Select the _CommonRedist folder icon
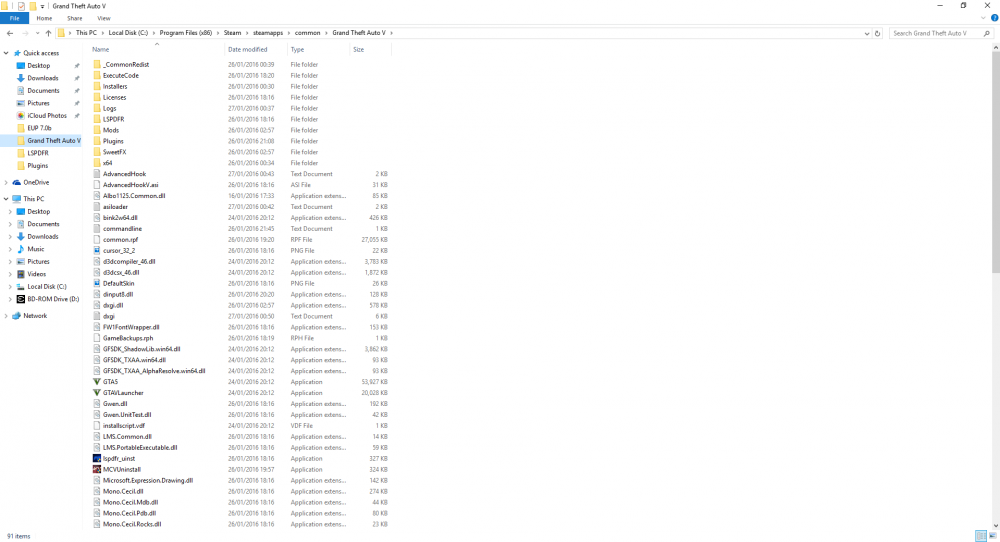Screen dimensions: 1000x542 97,64
